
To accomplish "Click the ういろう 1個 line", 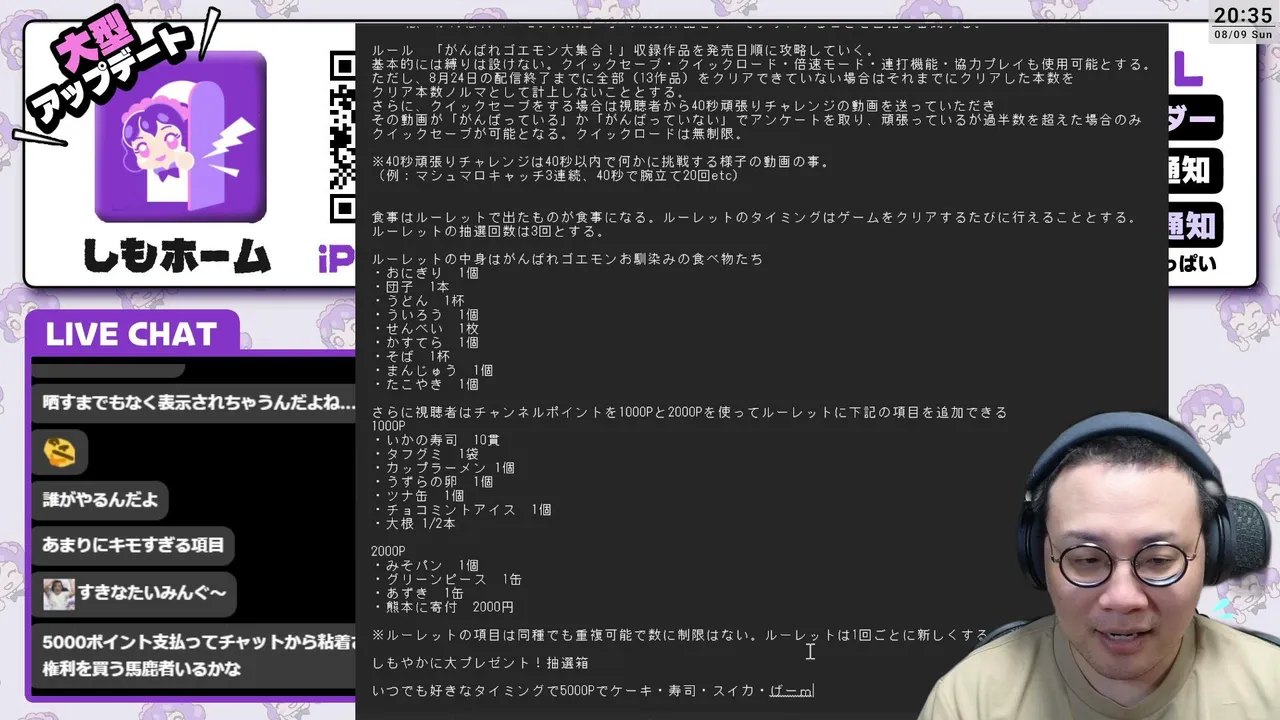I will coord(425,316).
